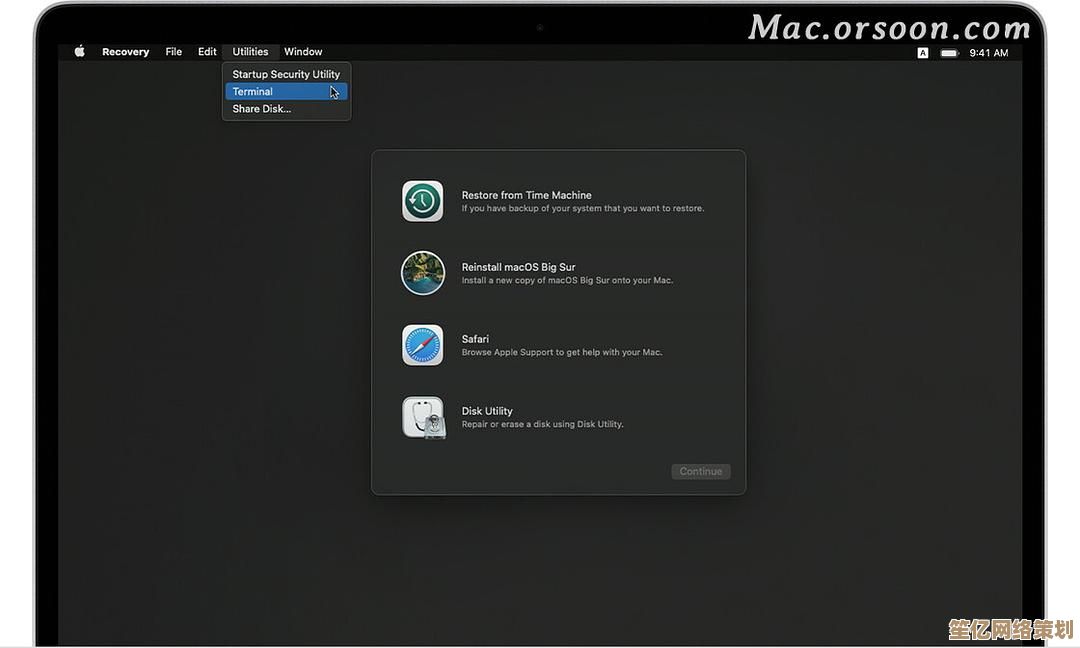1080x648 pixels.
Task: Select Reinstall macOS Big Sur option
Action: (518, 267)
